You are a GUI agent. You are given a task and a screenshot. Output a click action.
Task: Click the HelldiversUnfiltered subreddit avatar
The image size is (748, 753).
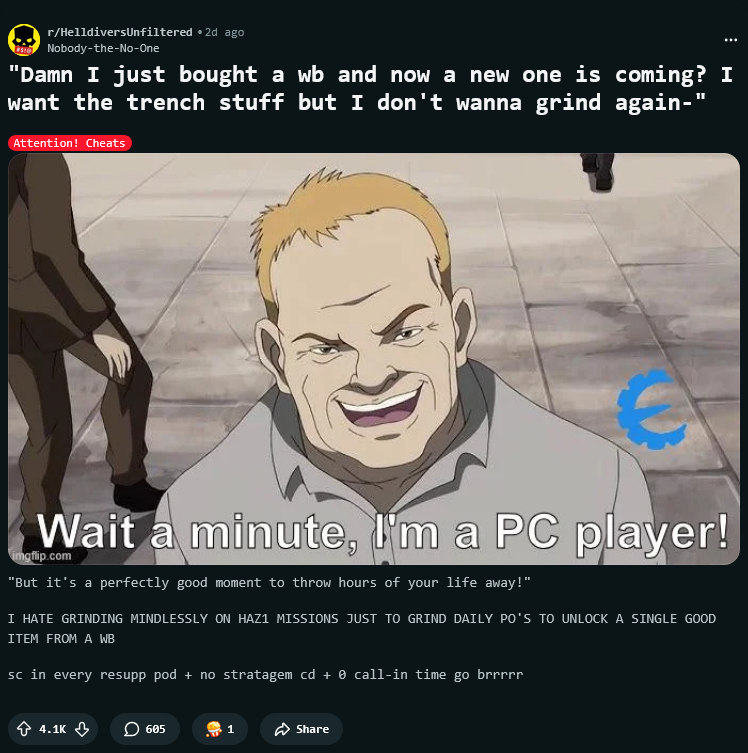[24, 40]
